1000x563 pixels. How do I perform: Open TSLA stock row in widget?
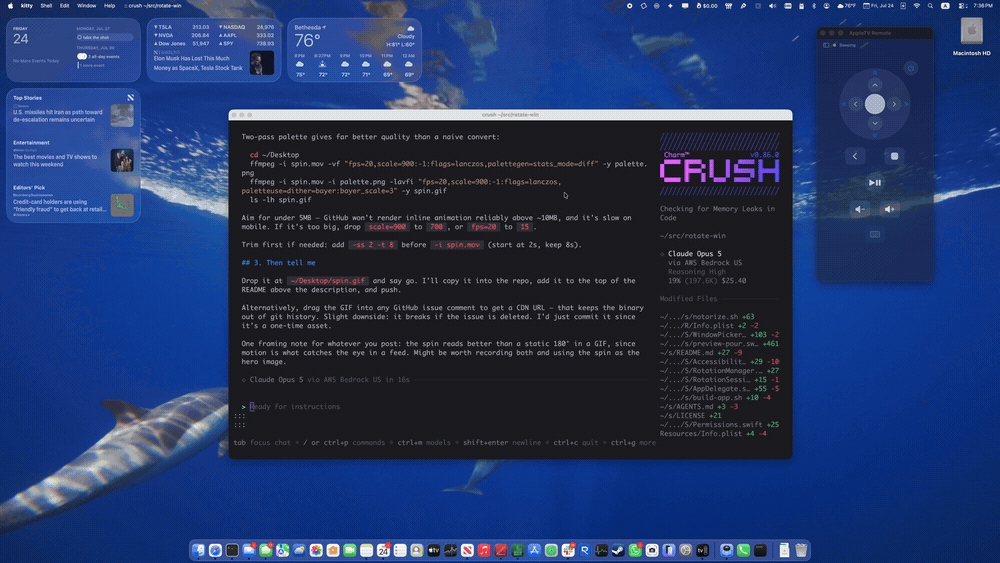(182, 27)
